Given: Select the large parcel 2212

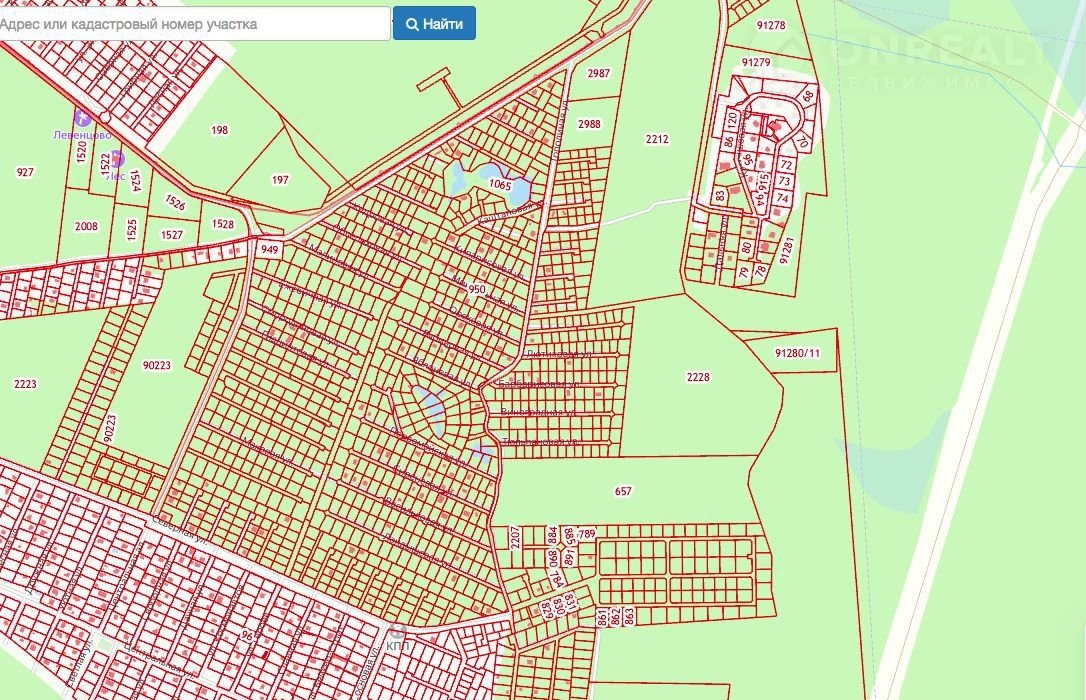Looking at the screenshot, I should pyautogui.click(x=657, y=140).
